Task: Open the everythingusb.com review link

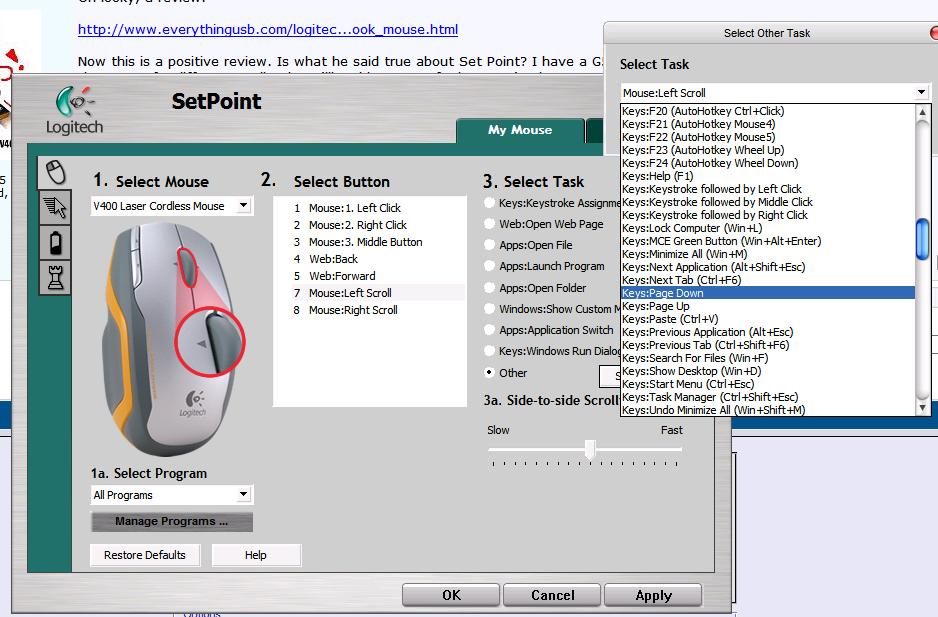Action: click(x=268, y=29)
